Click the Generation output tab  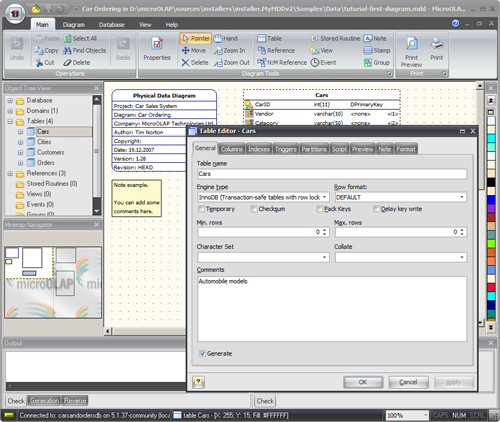point(44,401)
